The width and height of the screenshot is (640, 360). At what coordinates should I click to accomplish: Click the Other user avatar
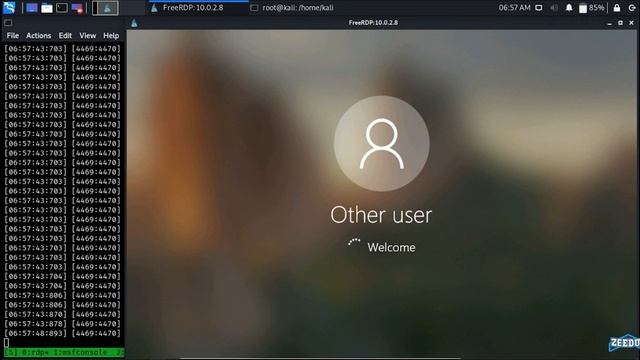point(382,144)
